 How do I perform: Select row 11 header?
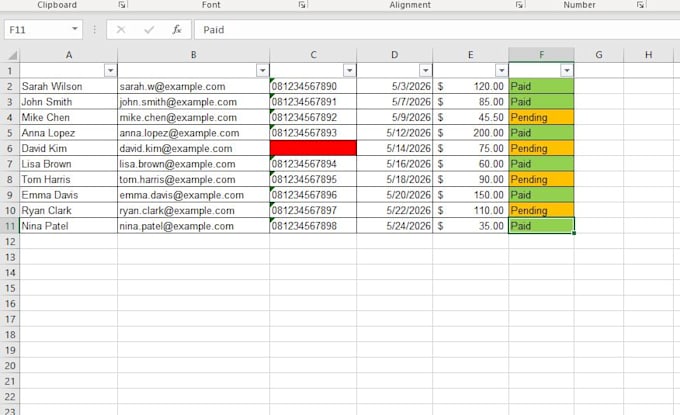(10, 226)
